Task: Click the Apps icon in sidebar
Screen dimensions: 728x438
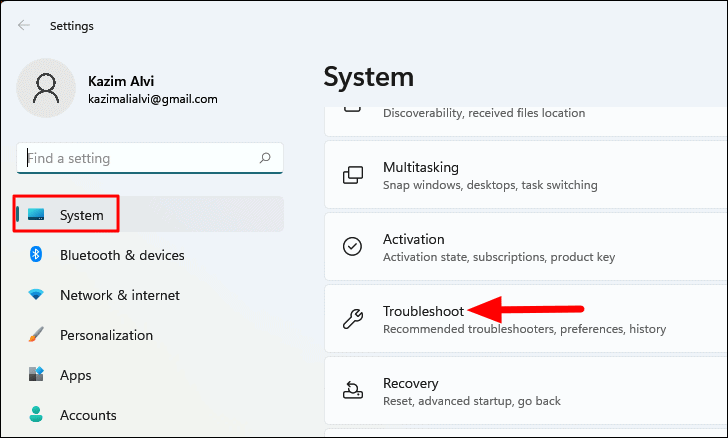Action: (x=36, y=374)
